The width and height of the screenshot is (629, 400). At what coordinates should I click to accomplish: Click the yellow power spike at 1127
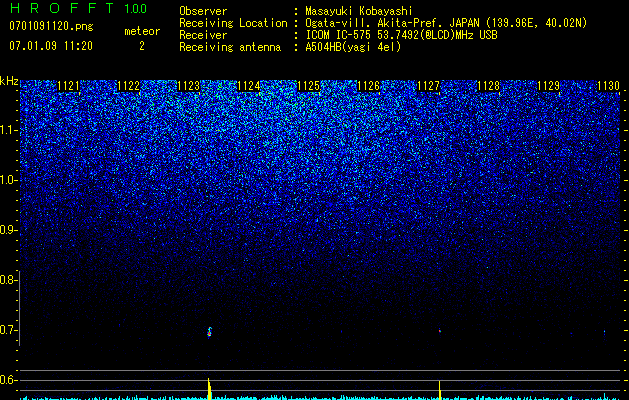[x=440, y=390]
